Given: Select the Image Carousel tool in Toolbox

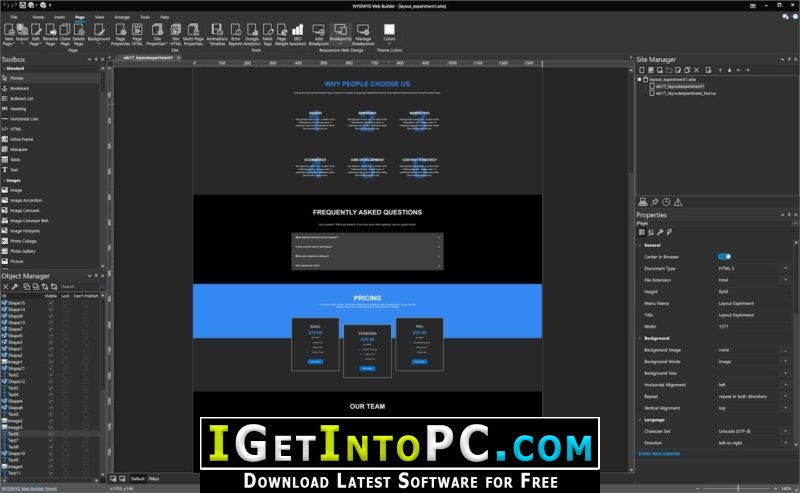Looking at the screenshot, I should tap(24, 210).
